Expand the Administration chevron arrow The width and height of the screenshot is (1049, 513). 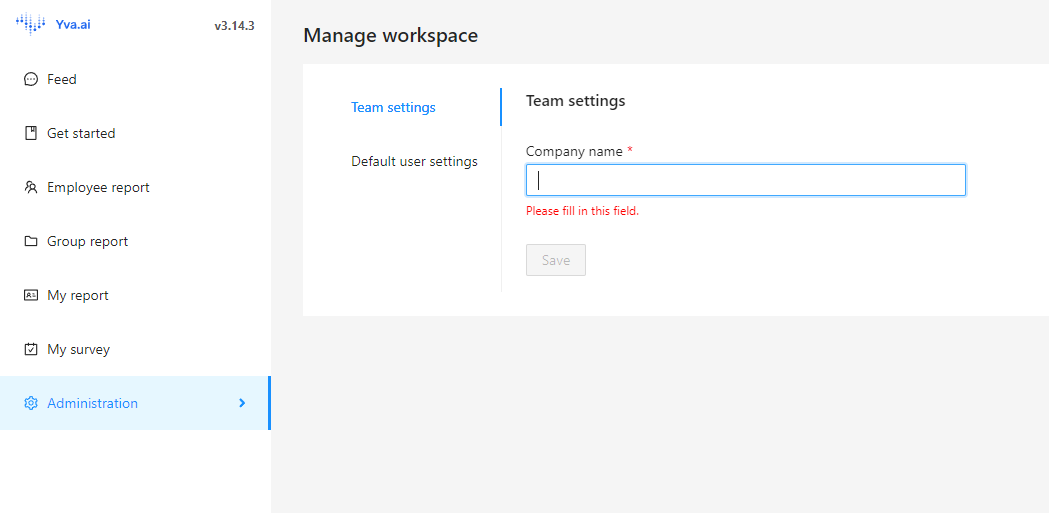click(242, 403)
